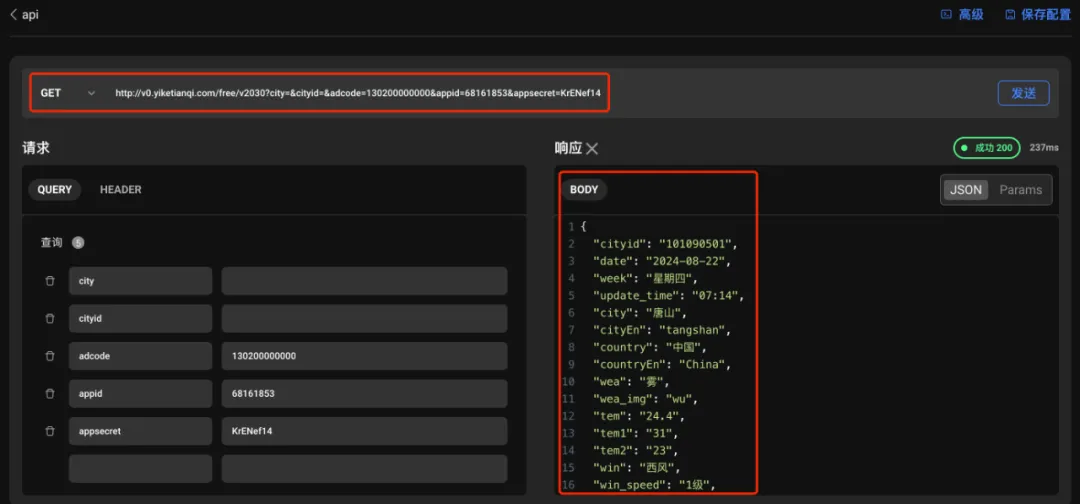Switch to the QUERY tab
The image size is (1080, 504).
click(x=54, y=189)
